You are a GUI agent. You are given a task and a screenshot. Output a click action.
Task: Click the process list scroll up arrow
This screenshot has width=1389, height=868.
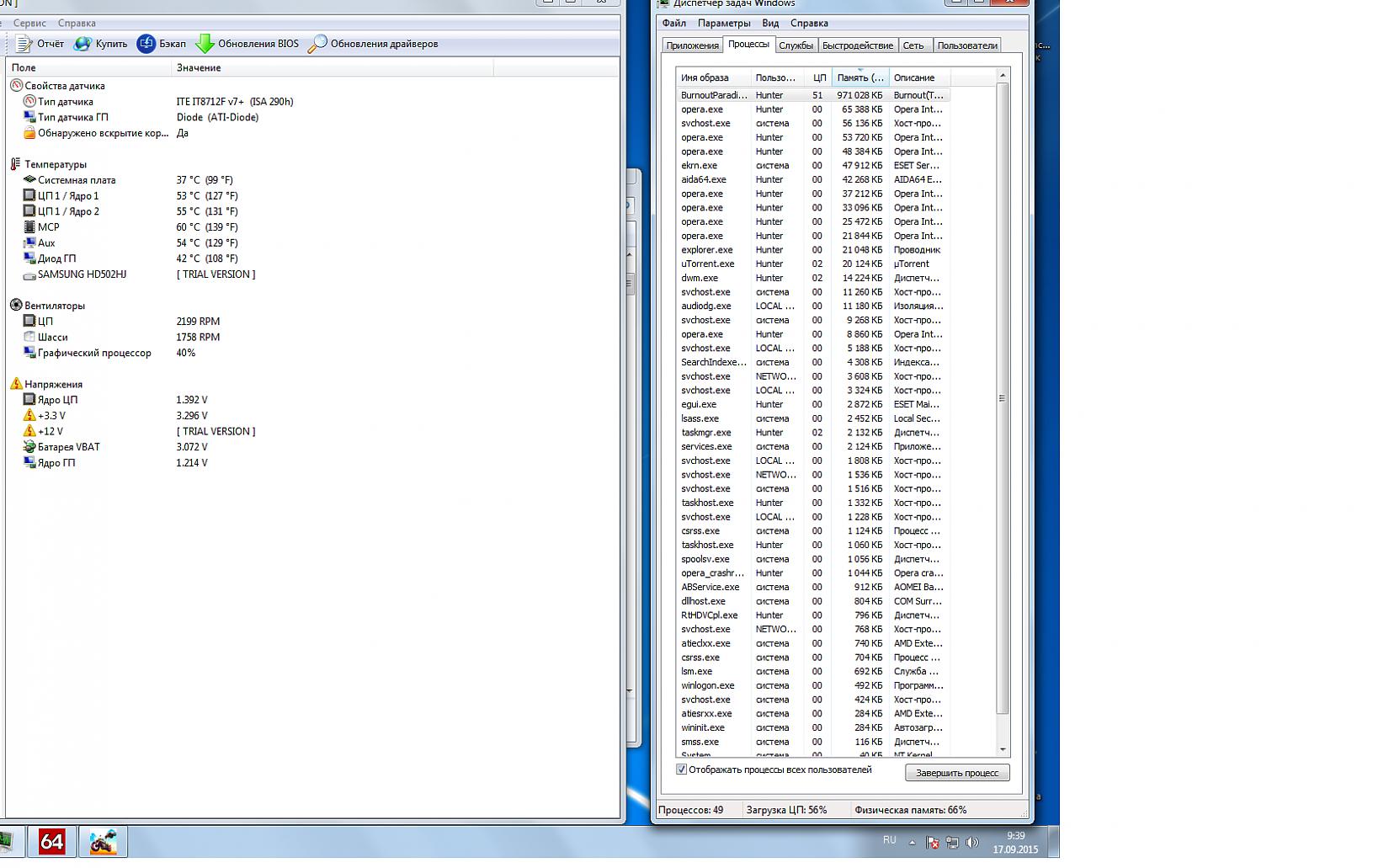[x=1003, y=76]
